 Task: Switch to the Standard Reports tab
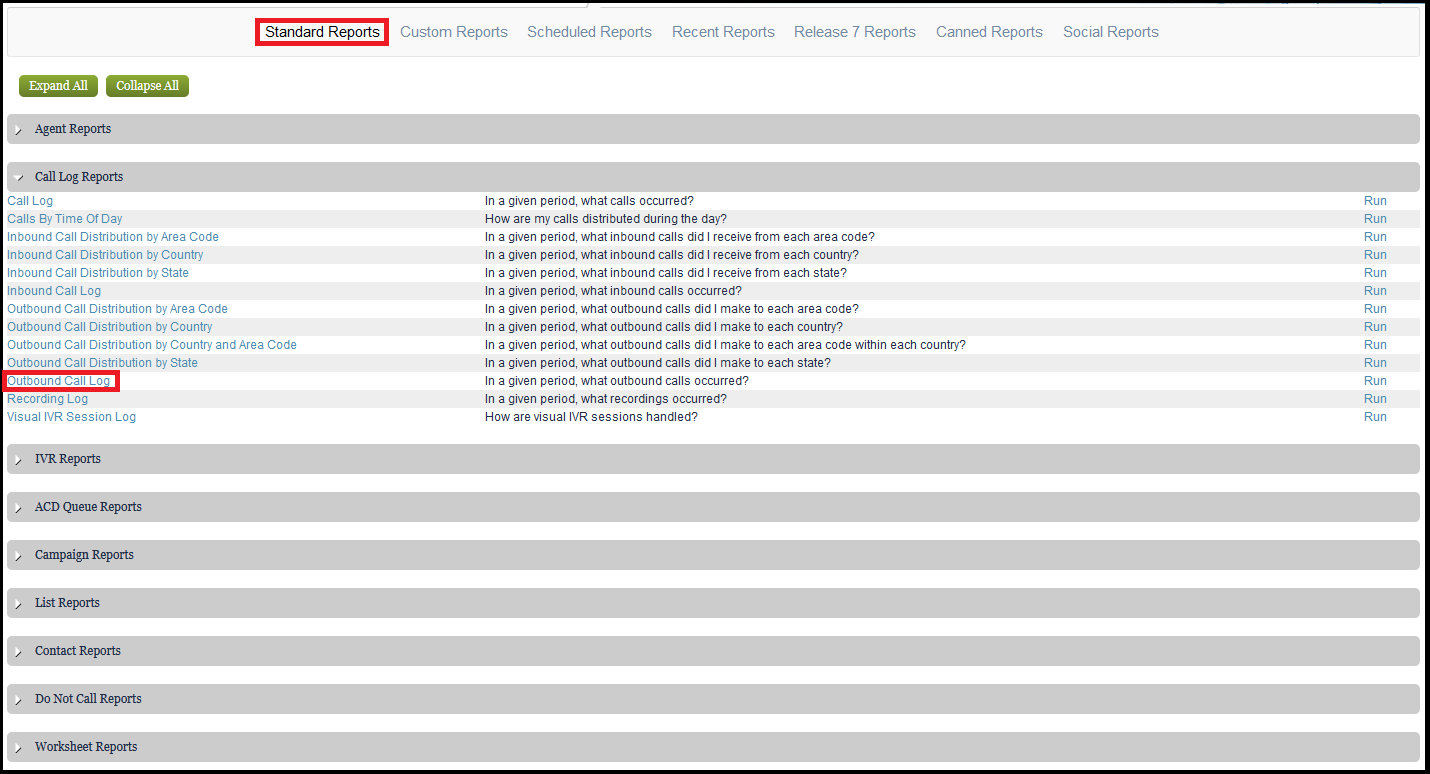[322, 32]
